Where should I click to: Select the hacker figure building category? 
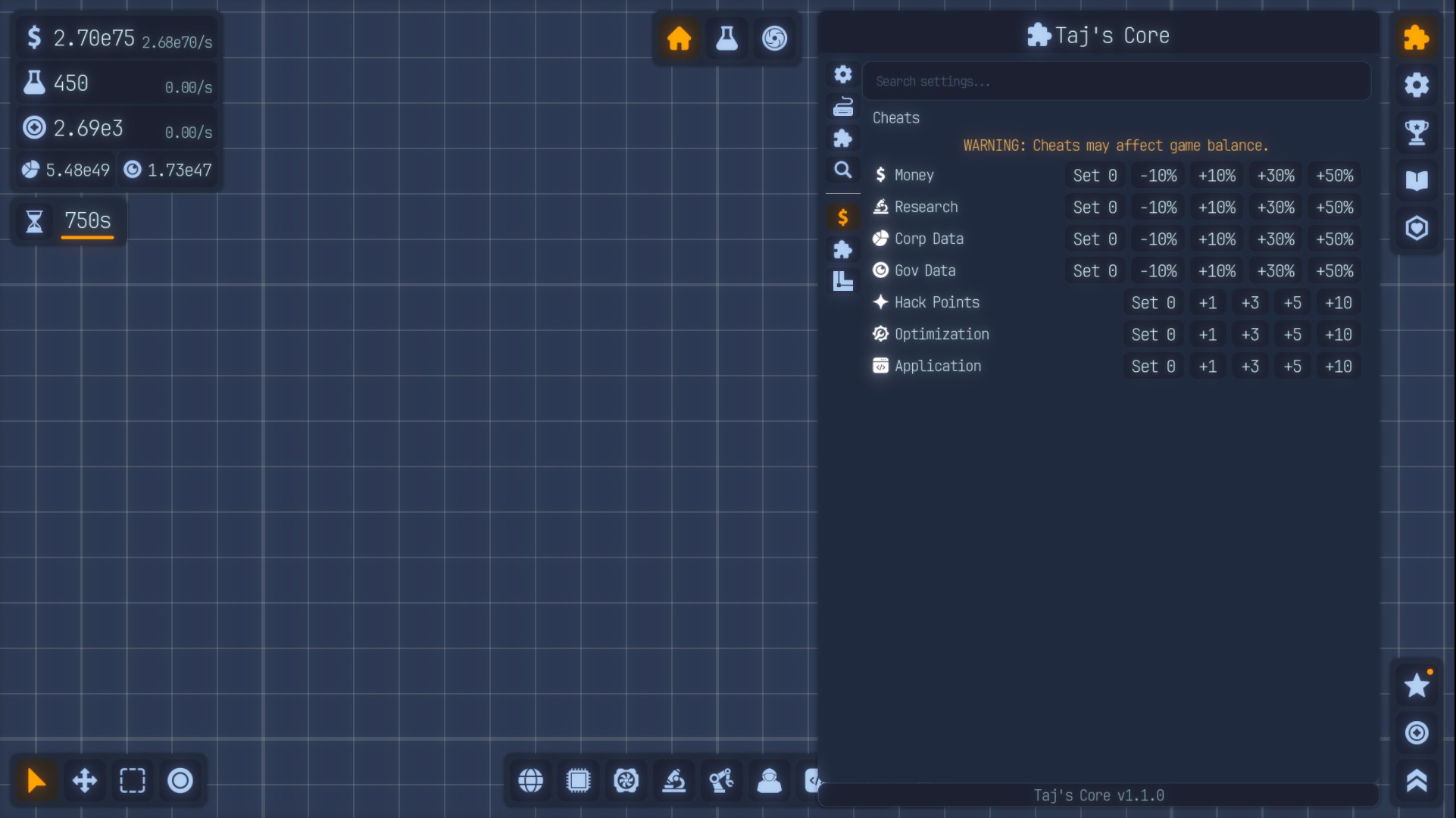click(769, 780)
